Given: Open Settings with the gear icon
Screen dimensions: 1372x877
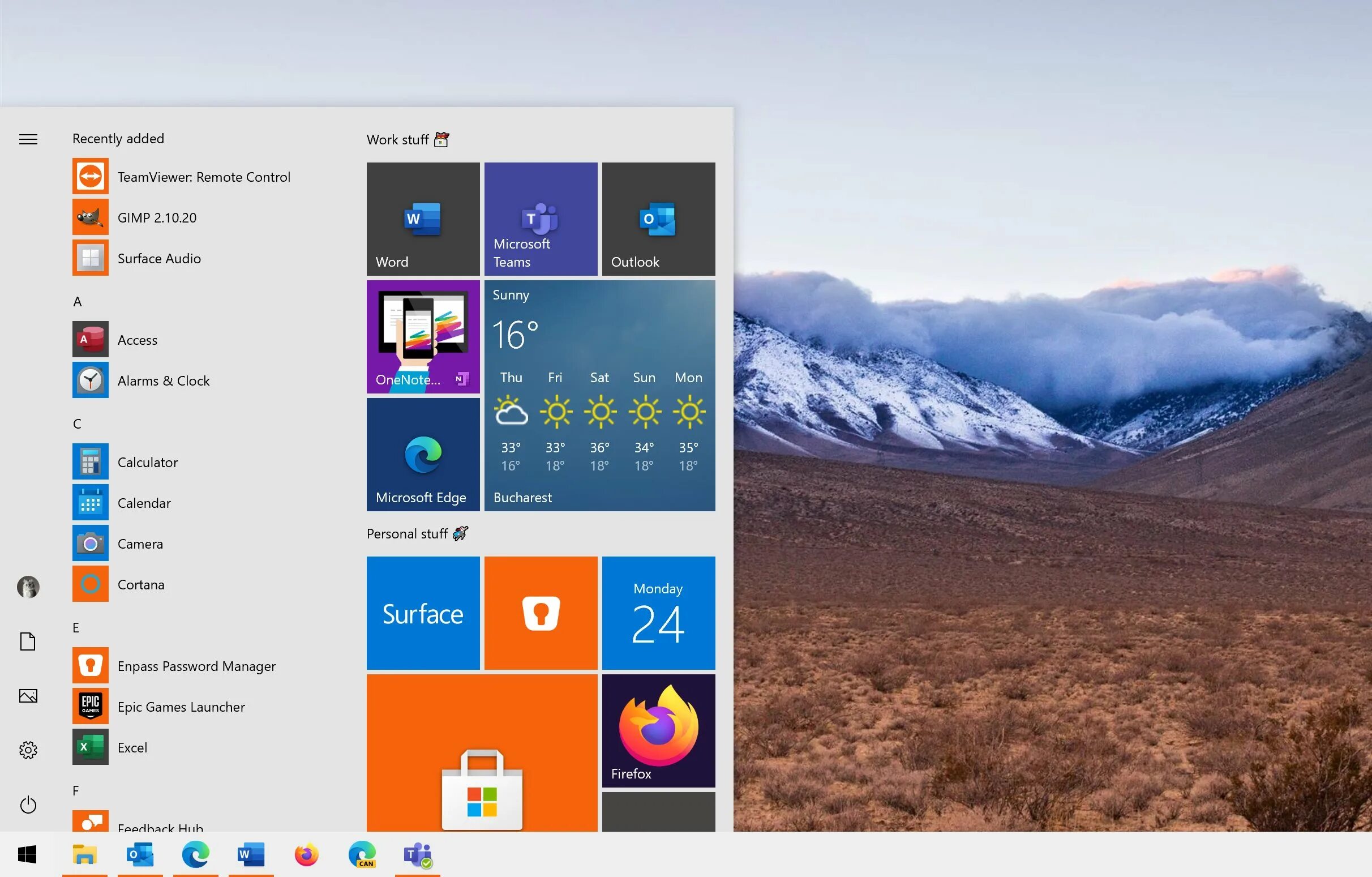Looking at the screenshot, I should 28,750.
